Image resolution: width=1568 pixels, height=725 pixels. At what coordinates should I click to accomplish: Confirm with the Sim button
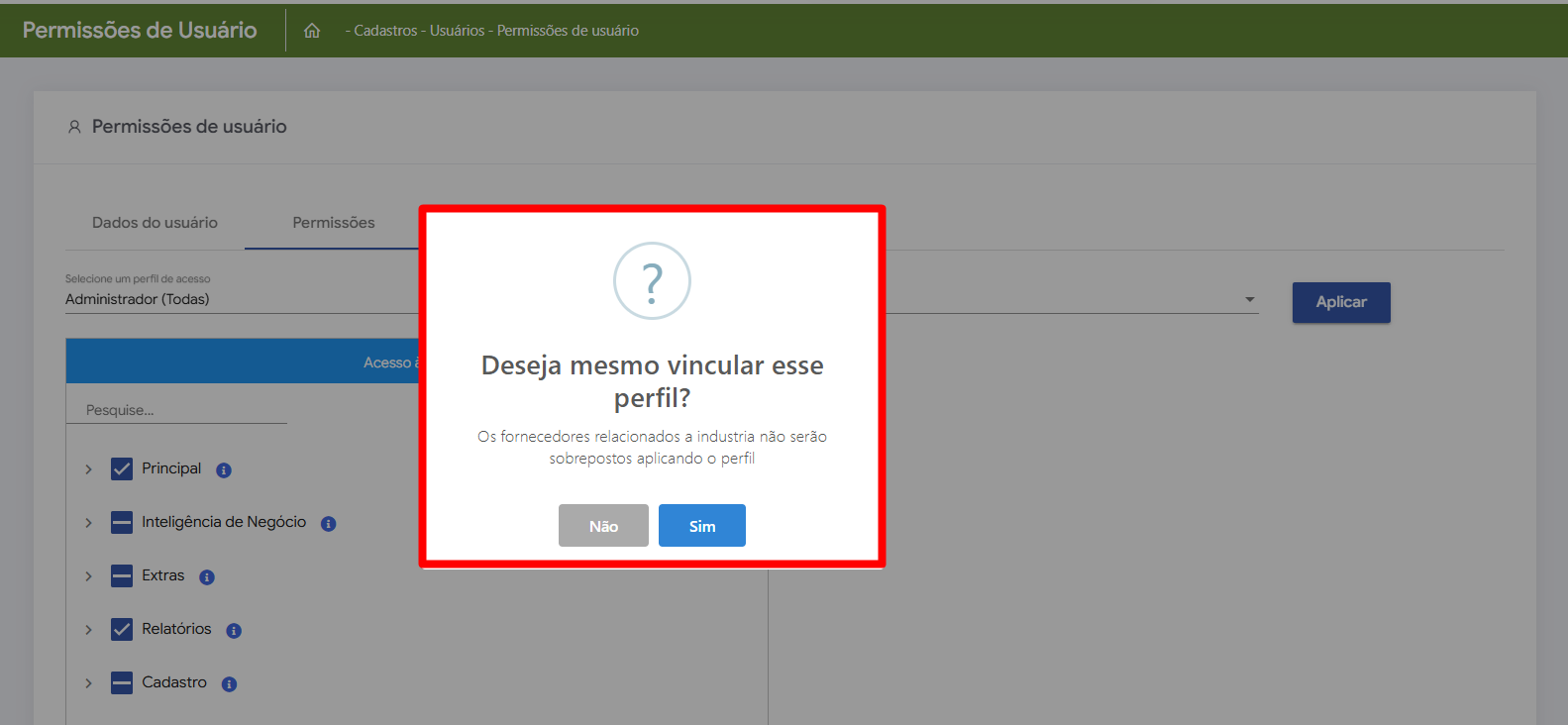pyautogui.click(x=702, y=526)
